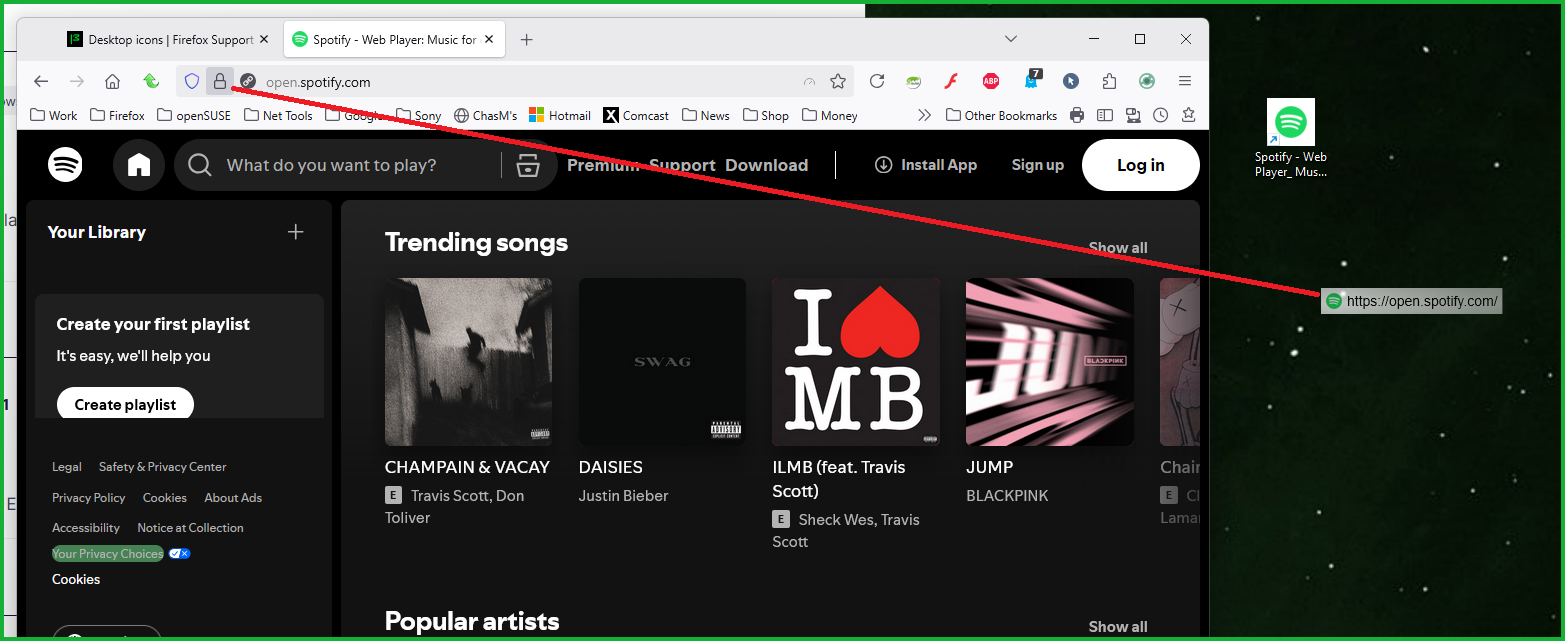
Task: Open the Firefox home page button
Action: 113,82
